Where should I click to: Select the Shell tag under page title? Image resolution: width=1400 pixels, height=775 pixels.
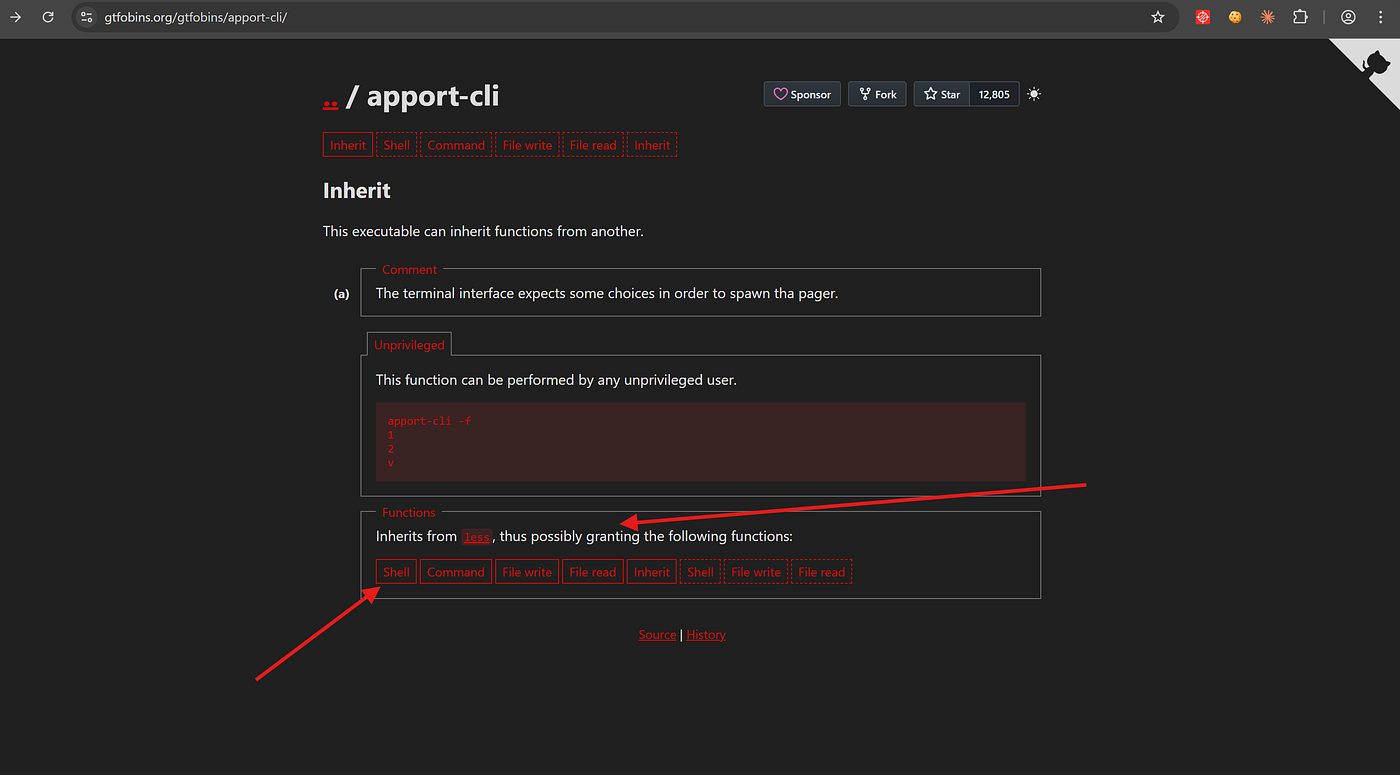(396, 145)
